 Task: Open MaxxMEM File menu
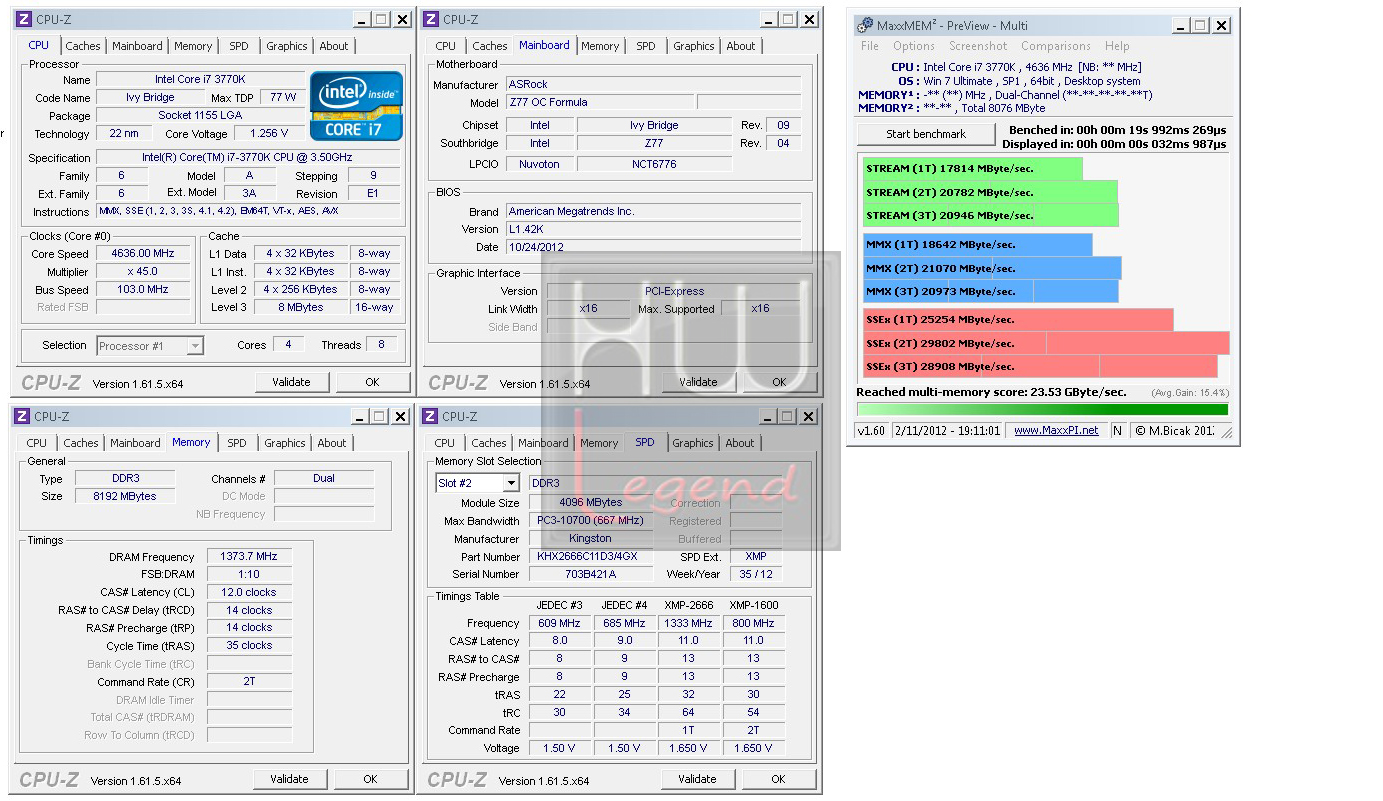[870, 46]
